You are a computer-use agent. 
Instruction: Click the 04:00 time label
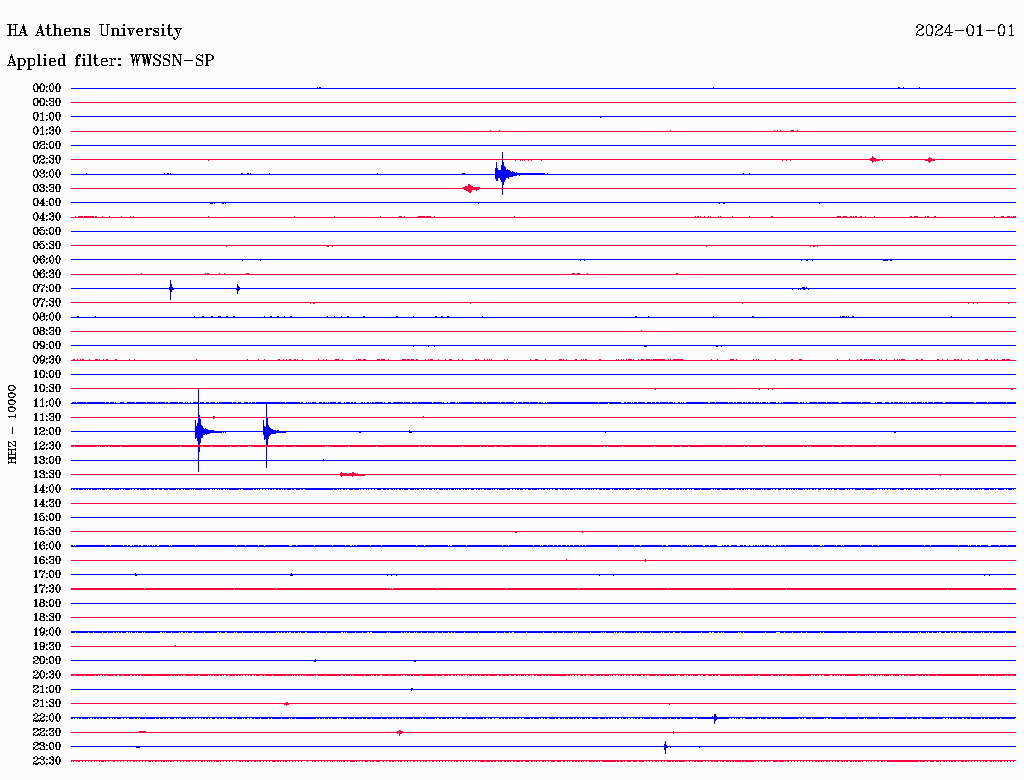click(x=47, y=203)
